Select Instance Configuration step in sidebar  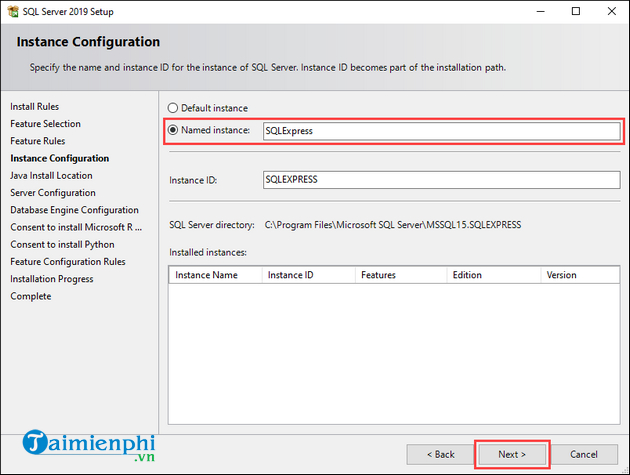pyautogui.click(x=59, y=158)
